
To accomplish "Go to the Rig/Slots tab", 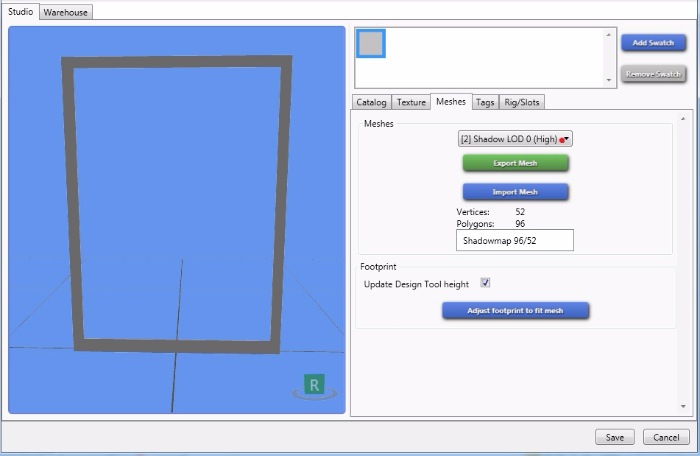I will click(x=522, y=102).
